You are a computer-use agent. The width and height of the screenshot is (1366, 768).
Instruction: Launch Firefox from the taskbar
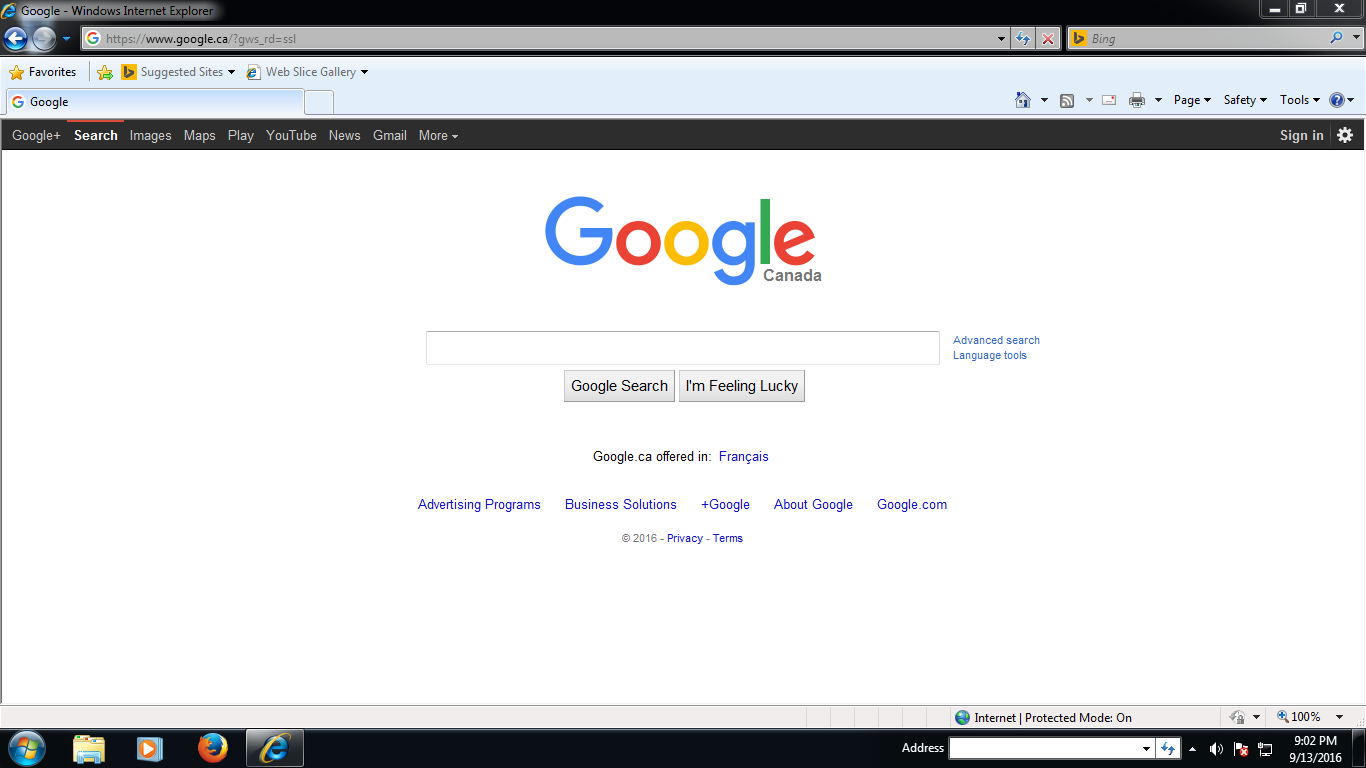(212, 748)
